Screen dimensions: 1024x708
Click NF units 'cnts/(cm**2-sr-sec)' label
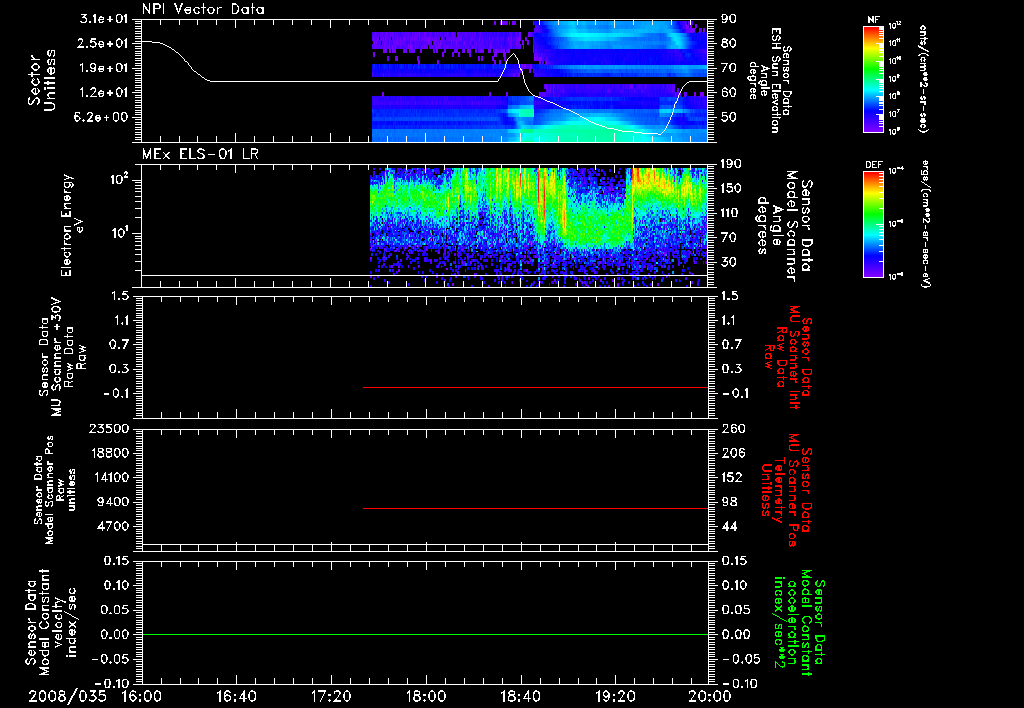tap(923, 79)
